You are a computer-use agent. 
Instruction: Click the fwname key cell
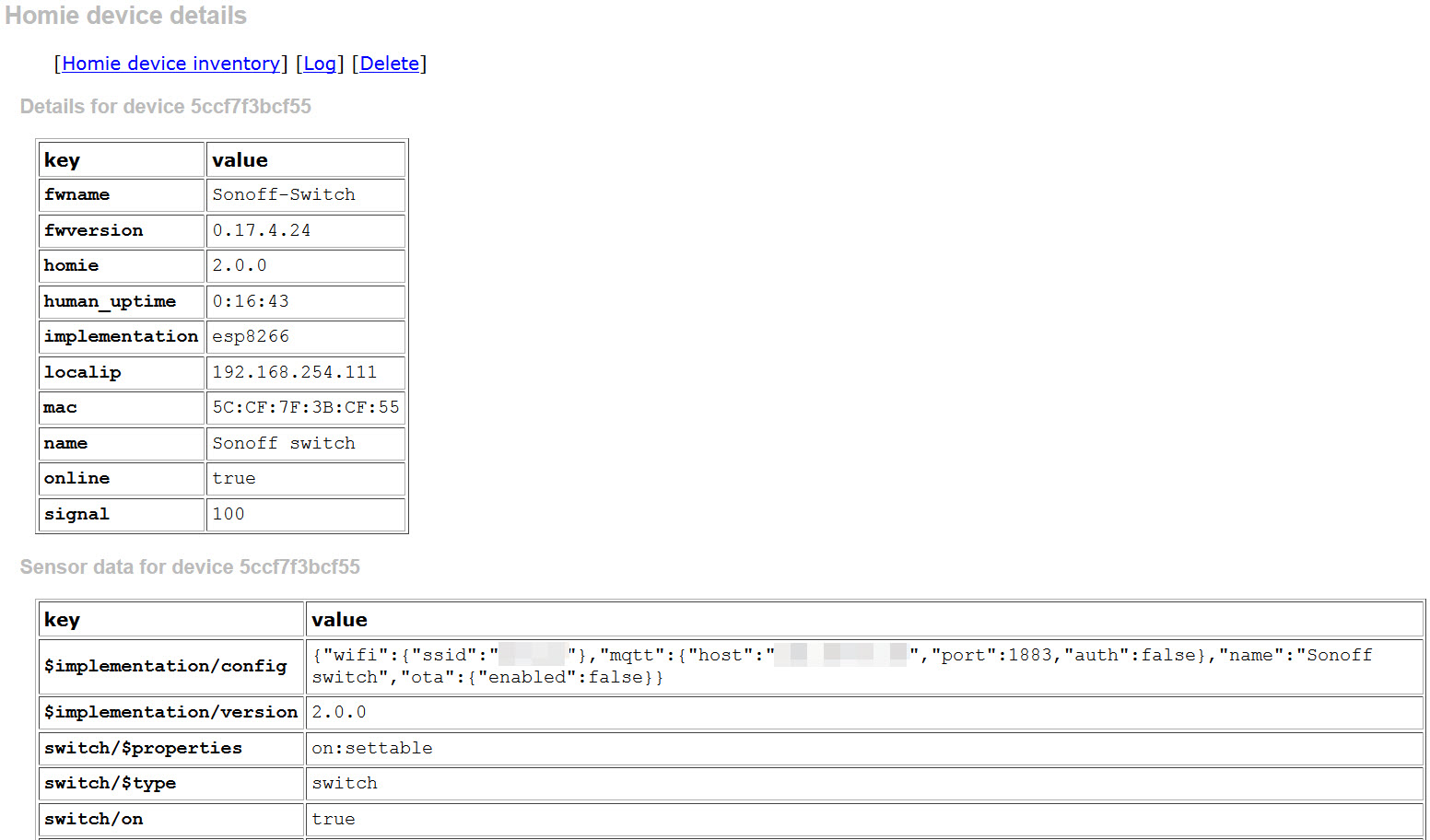point(122,195)
